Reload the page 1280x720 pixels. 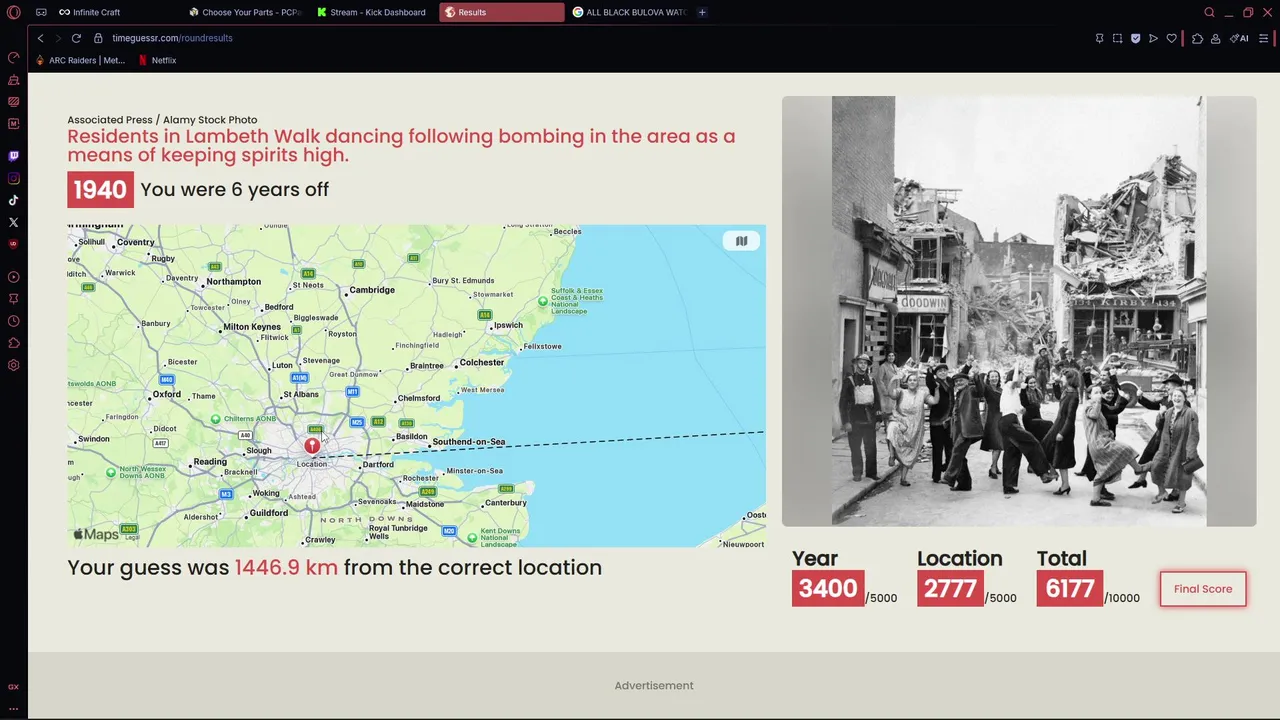tap(76, 38)
